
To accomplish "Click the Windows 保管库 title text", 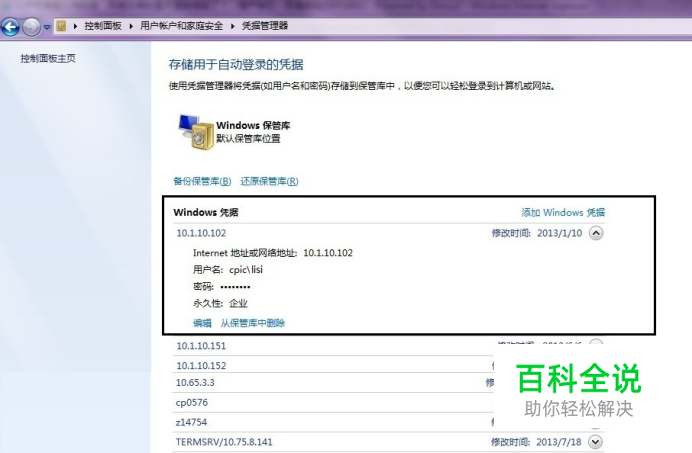I will 253,125.
